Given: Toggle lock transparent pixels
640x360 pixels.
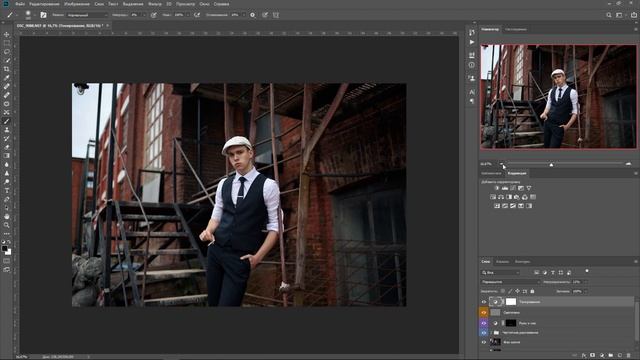Looking at the screenshot, I should click(502, 291).
